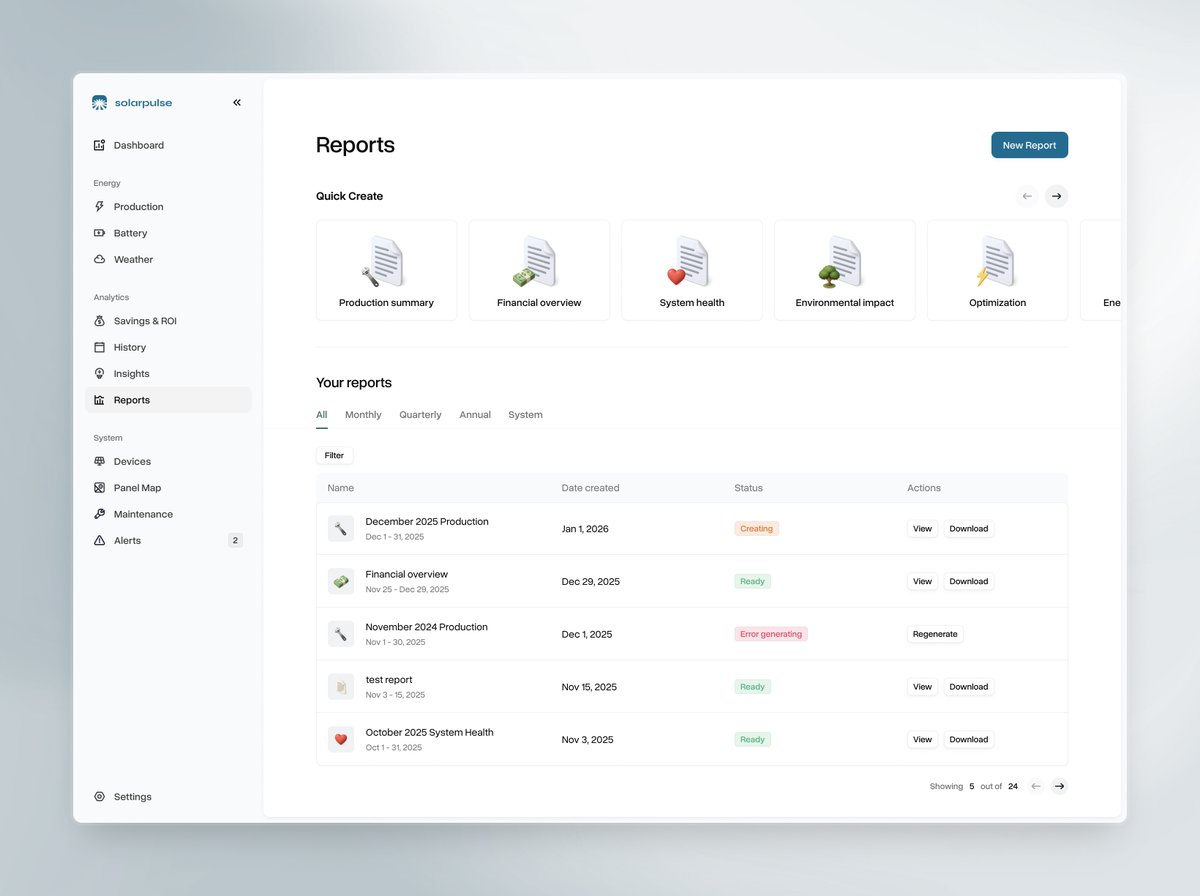Screen dimensions: 1200x896
Task: Click the Dashboard icon in sidebar
Action: pyautogui.click(x=99, y=145)
